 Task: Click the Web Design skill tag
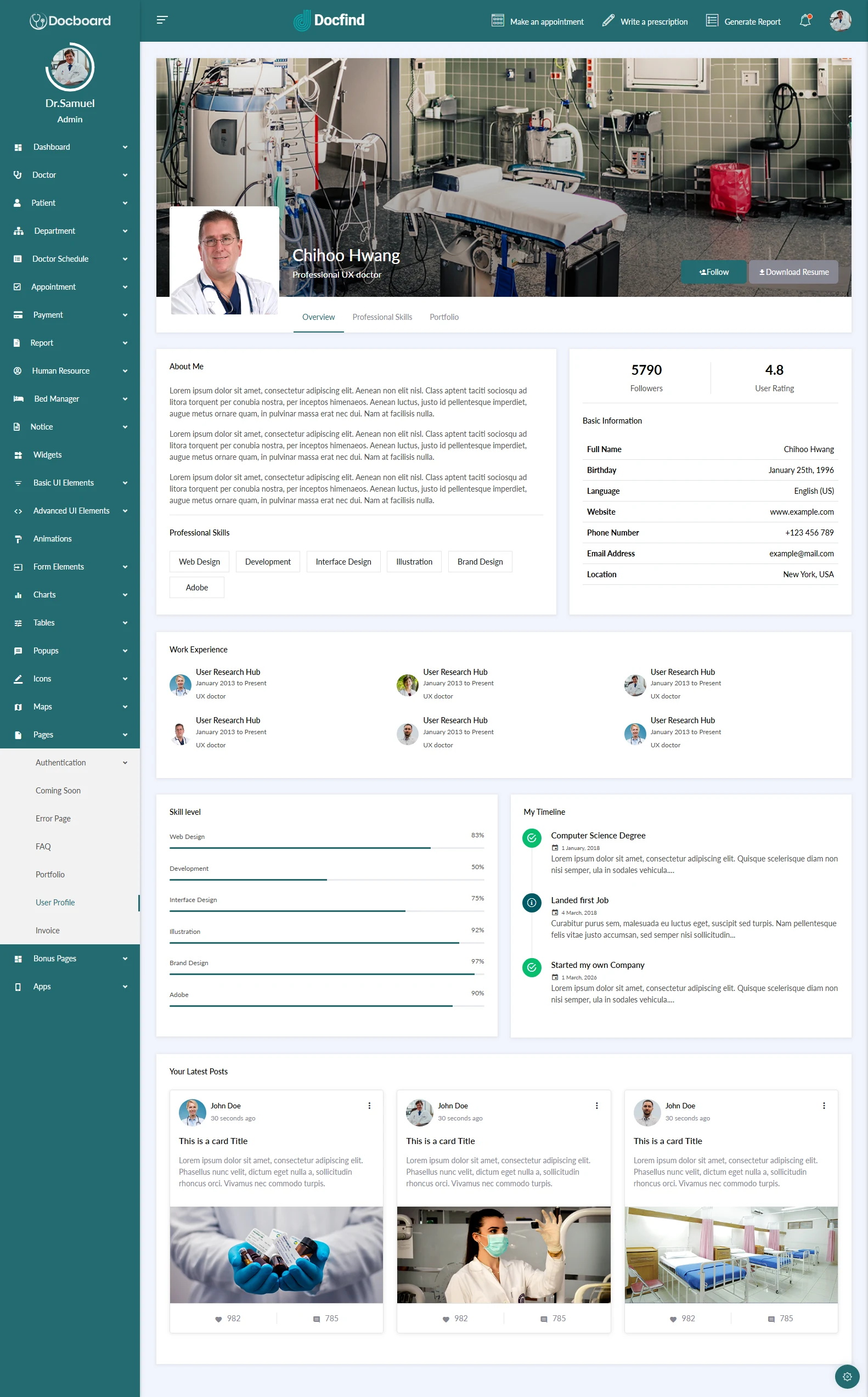click(199, 562)
